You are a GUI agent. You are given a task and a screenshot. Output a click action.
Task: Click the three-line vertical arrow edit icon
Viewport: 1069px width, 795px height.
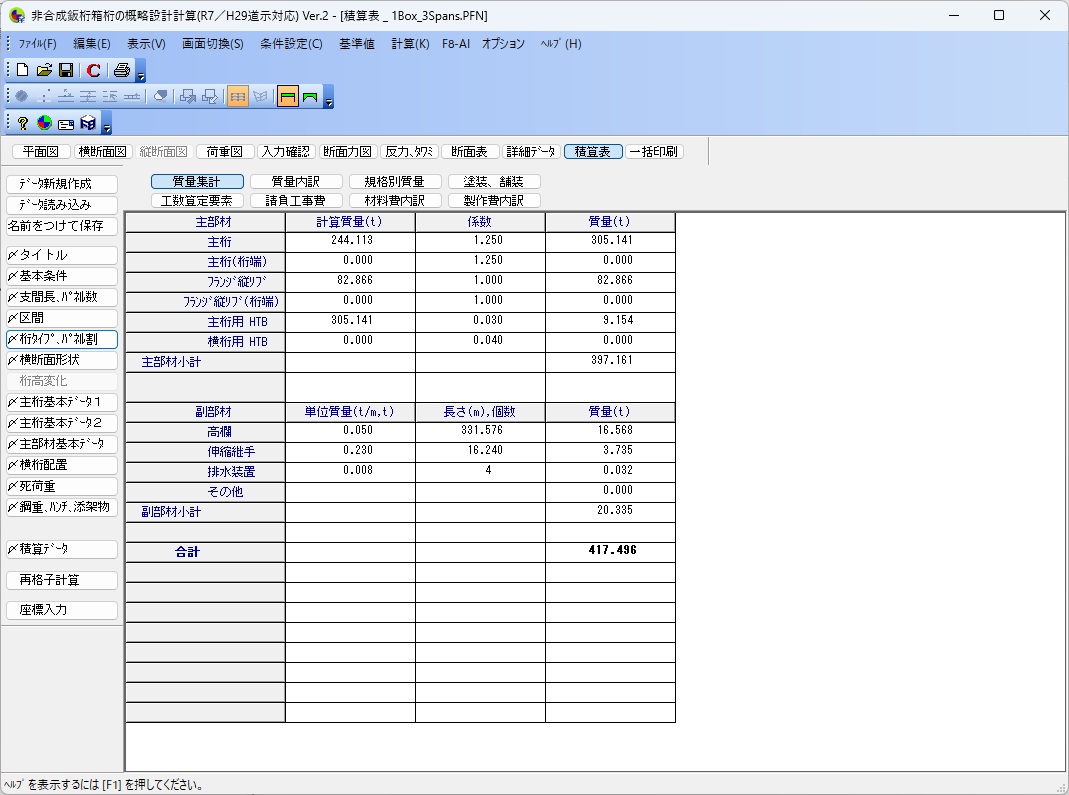pyautogui.click(x=88, y=97)
